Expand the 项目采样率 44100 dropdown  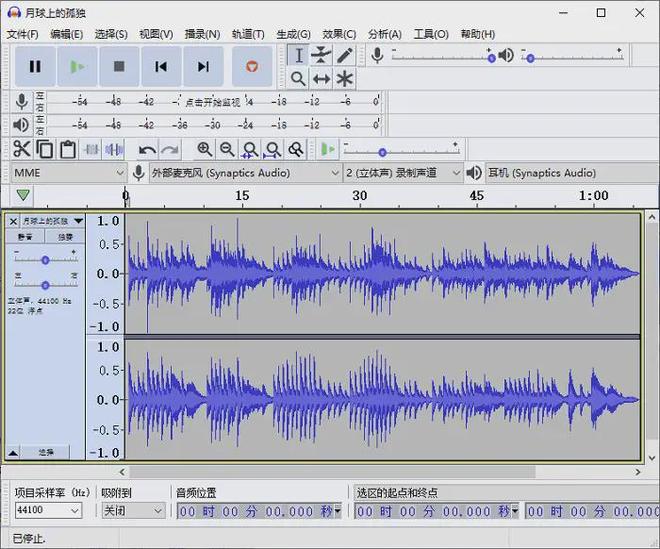point(47,511)
